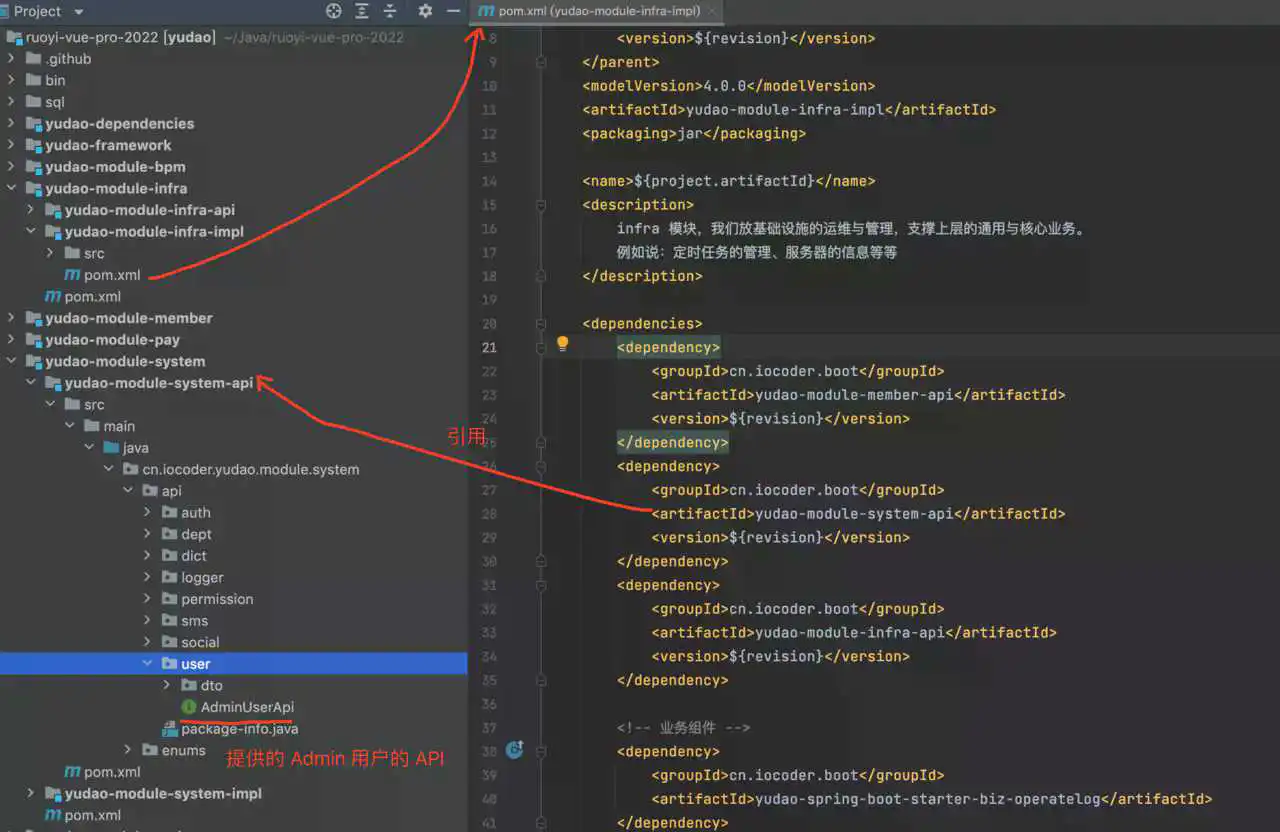Image resolution: width=1280 pixels, height=832 pixels.
Task: Collapse the yudao-module-system node
Action: click(11, 362)
